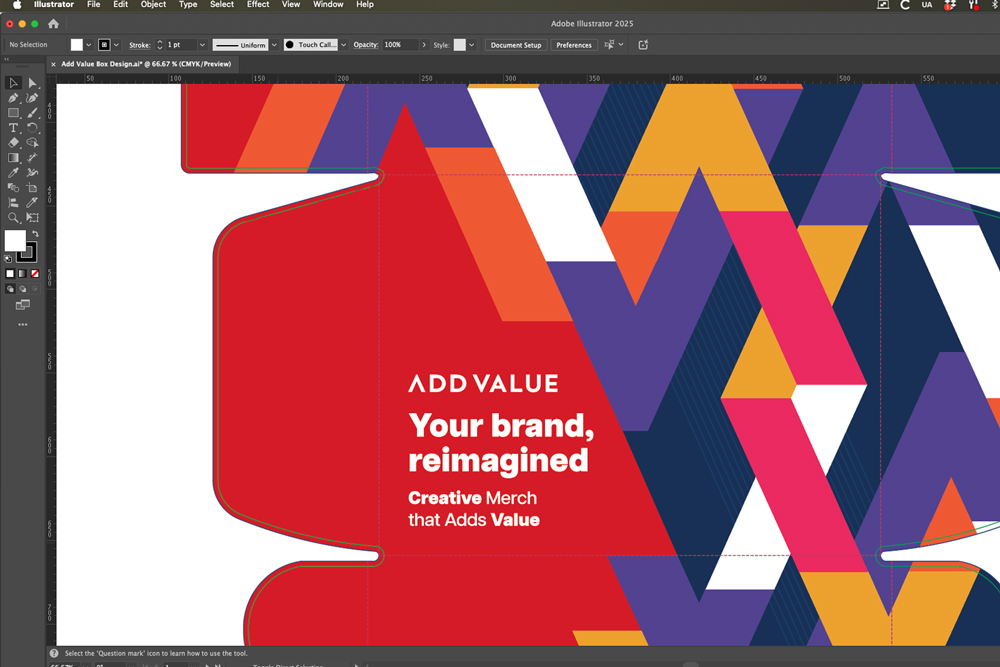Click the Preferences button
Image resolution: width=1000 pixels, height=667 pixels.
click(x=574, y=45)
